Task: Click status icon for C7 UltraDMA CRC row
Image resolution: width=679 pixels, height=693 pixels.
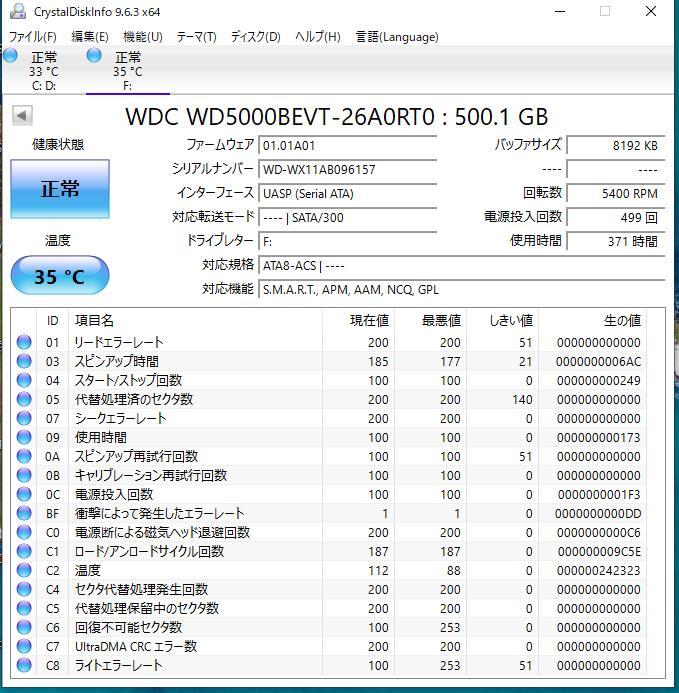Action: tap(24, 646)
